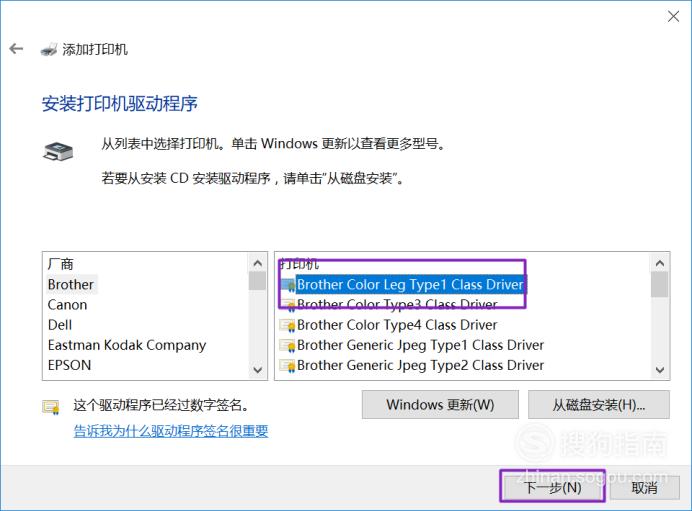Choose Eastman Kodak Company manufacturer
692x511 pixels.
pos(127,346)
